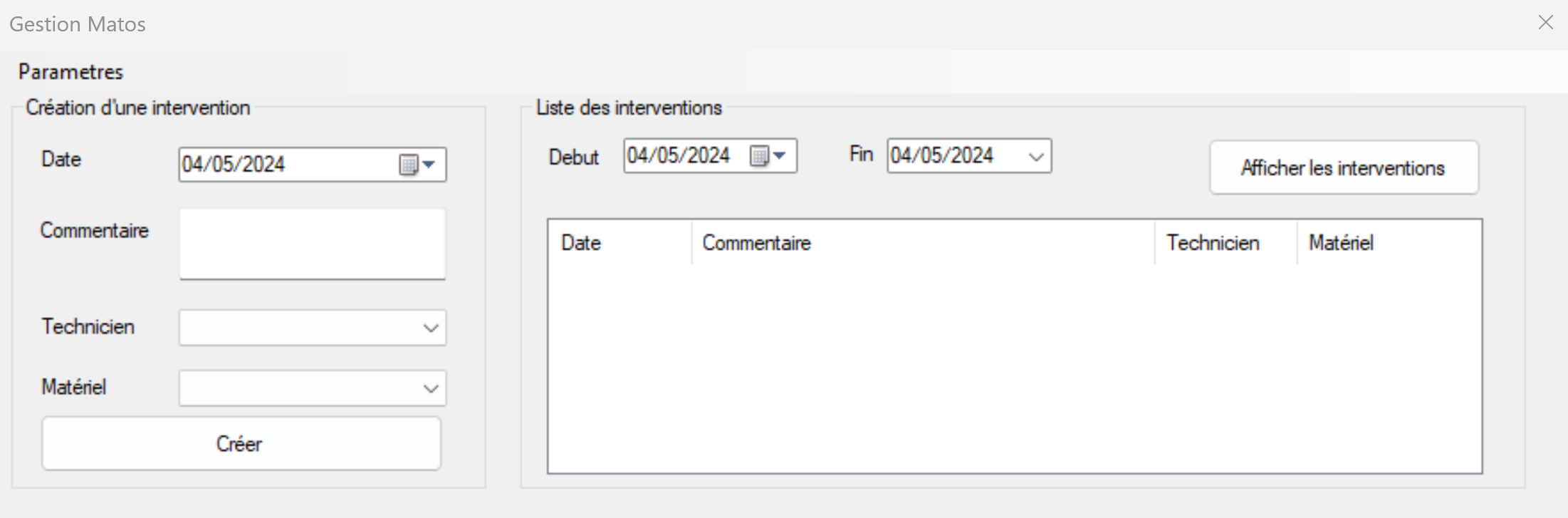
Task: Open calendar icon of Debut date
Action: tap(768, 156)
